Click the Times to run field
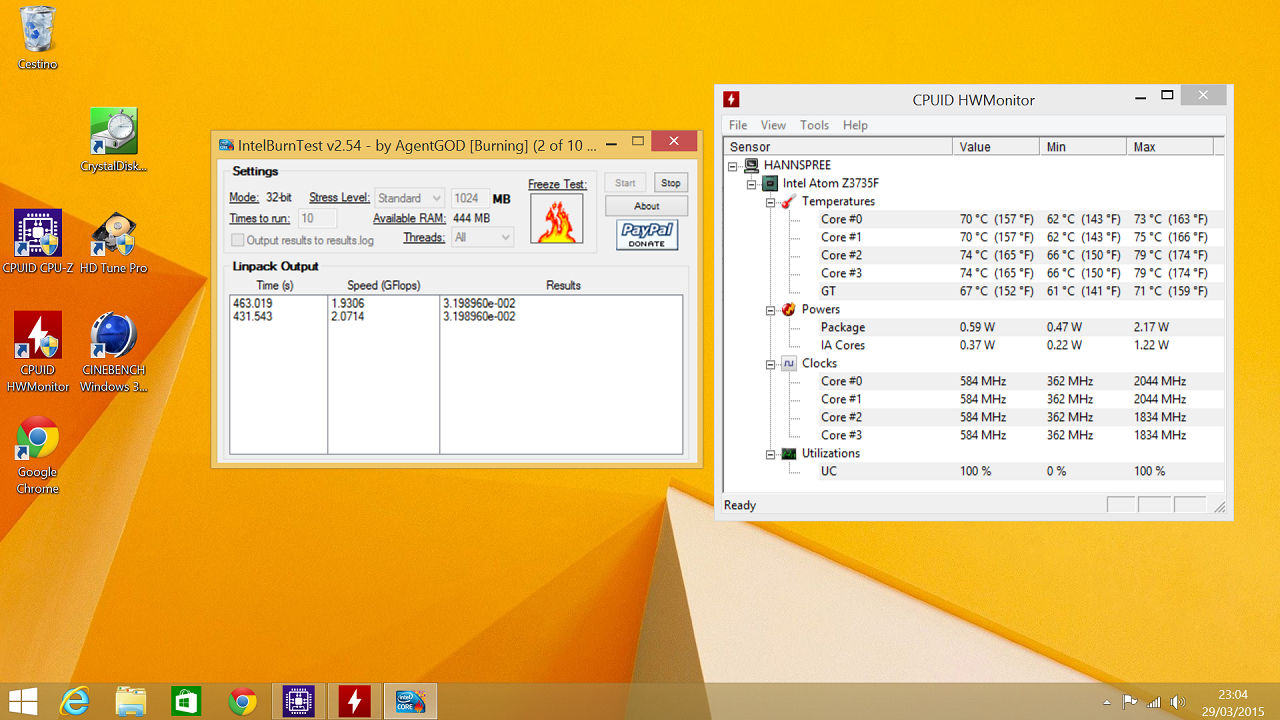The height and width of the screenshot is (720, 1280). 317,218
